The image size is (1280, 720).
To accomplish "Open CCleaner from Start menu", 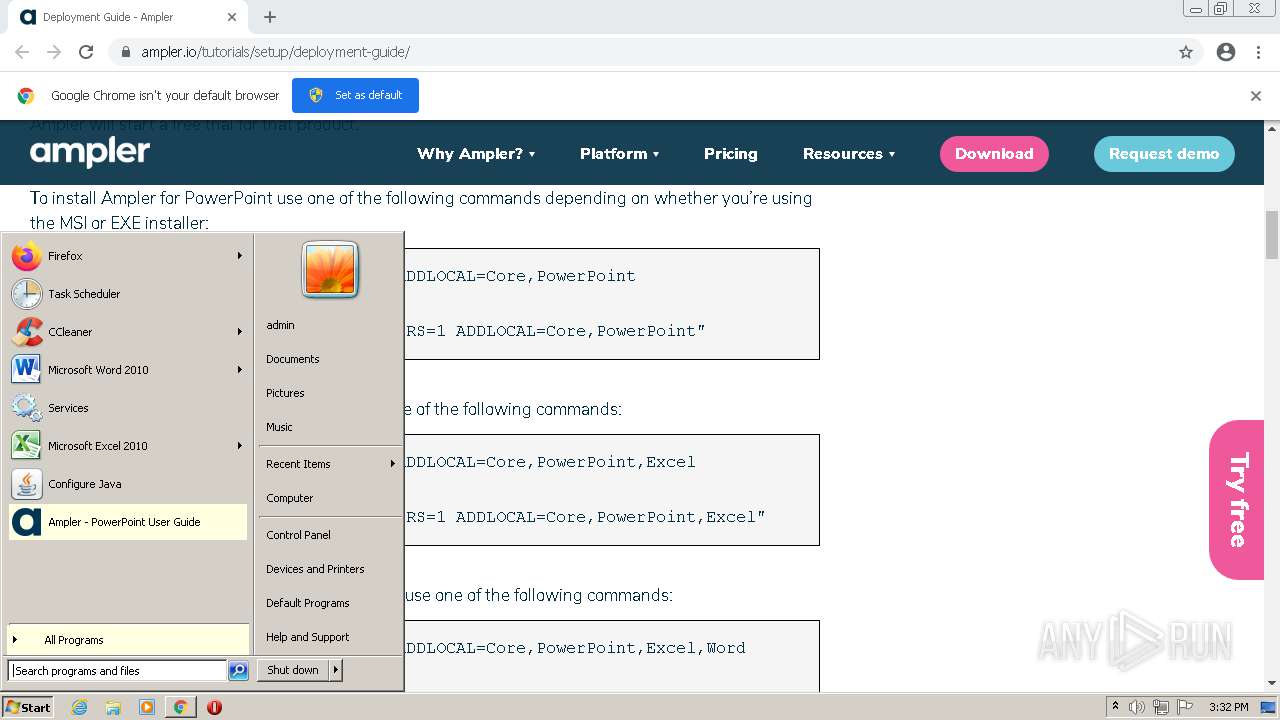I will (x=127, y=332).
